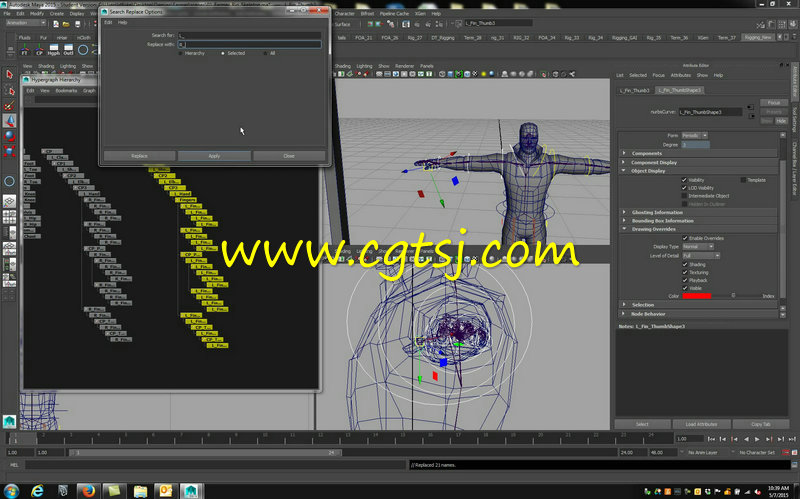
Task: Toggle the Playback override checkbox
Action: tap(685, 280)
